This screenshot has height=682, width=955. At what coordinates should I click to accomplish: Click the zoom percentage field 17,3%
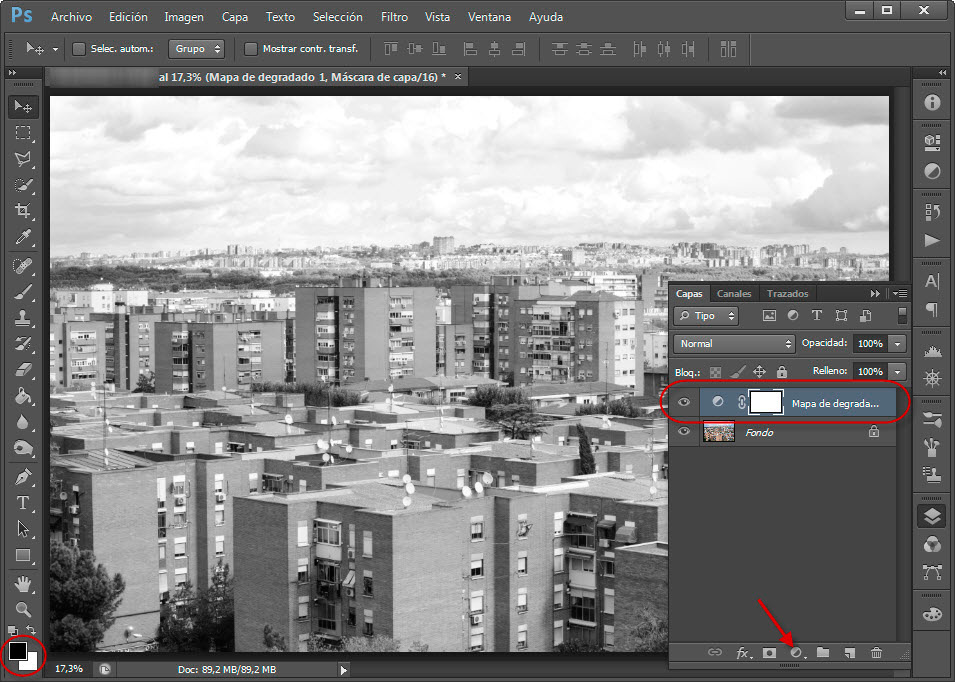click(68, 669)
